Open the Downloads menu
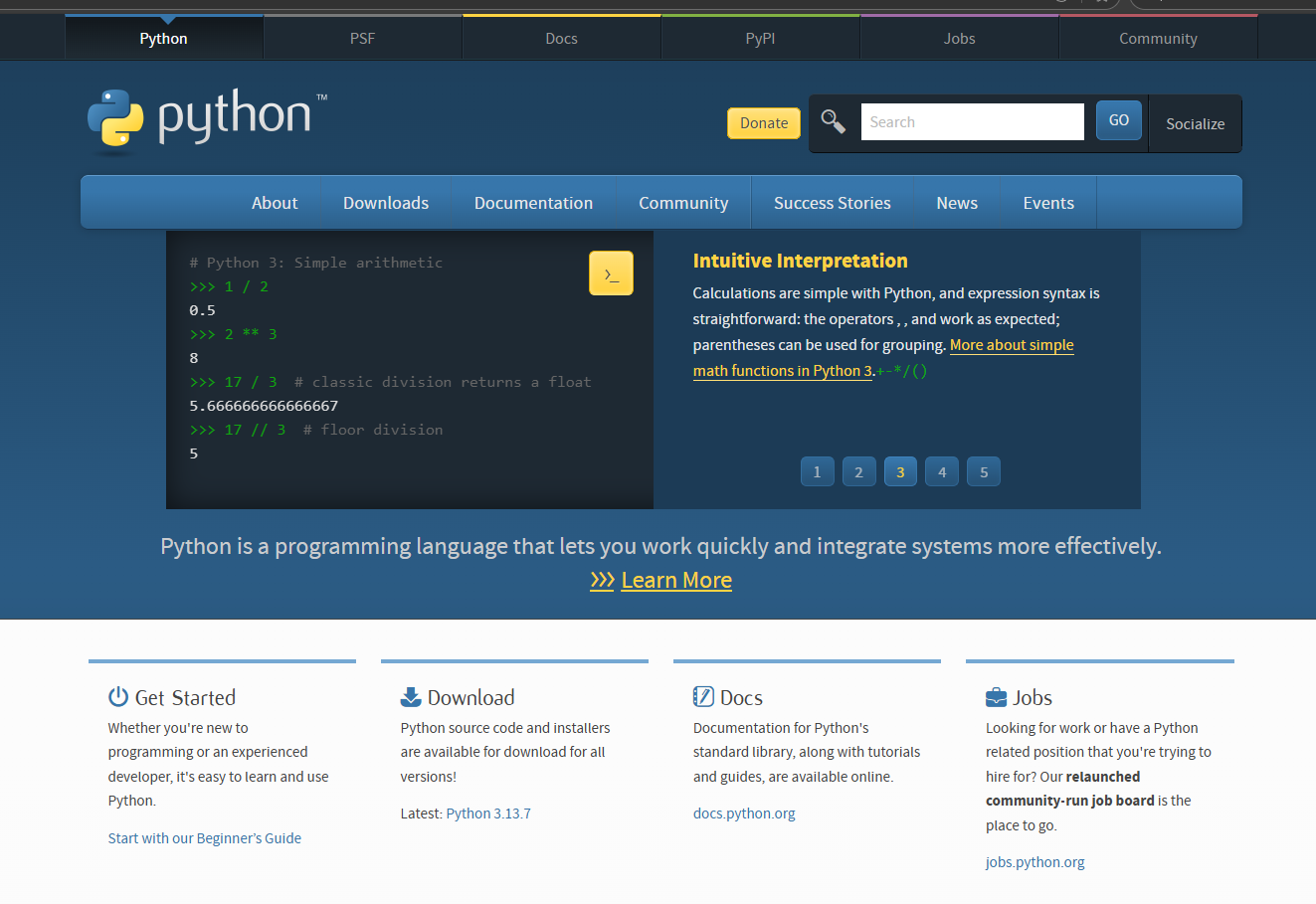 pos(386,203)
